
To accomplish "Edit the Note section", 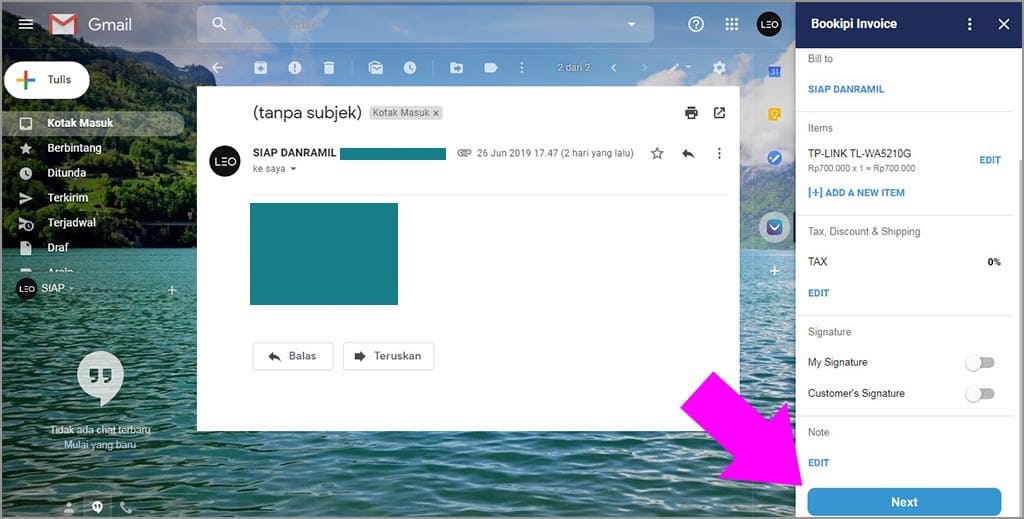I will click(x=818, y=463).
